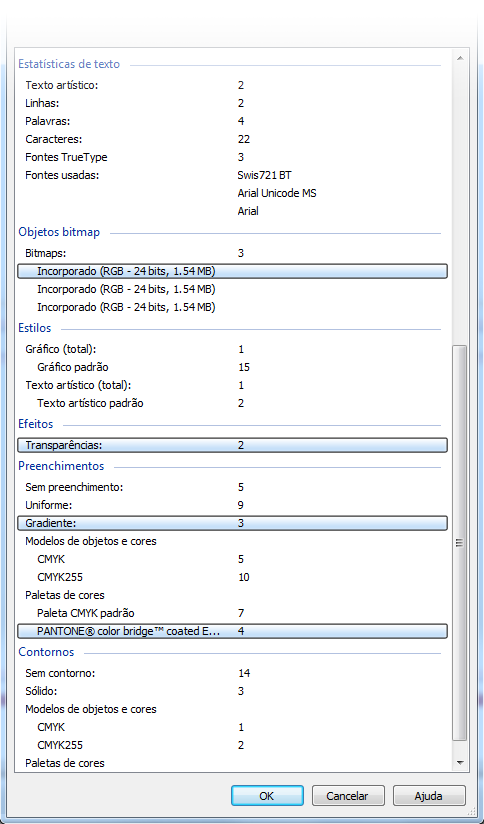This screenshot has width=484, height=824.
Task: Select the Transparências row under Efeitos
Action: coord(232,445)
